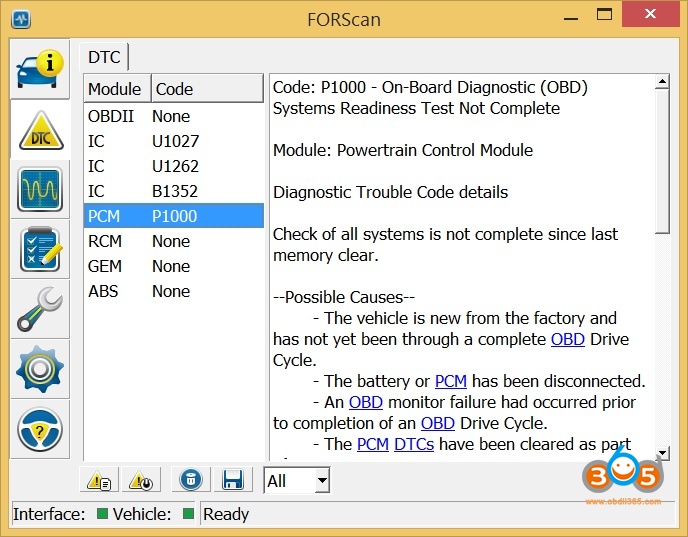Open the Vehicle information section
This screenshot has height=537, width=688.
[40, 69]
